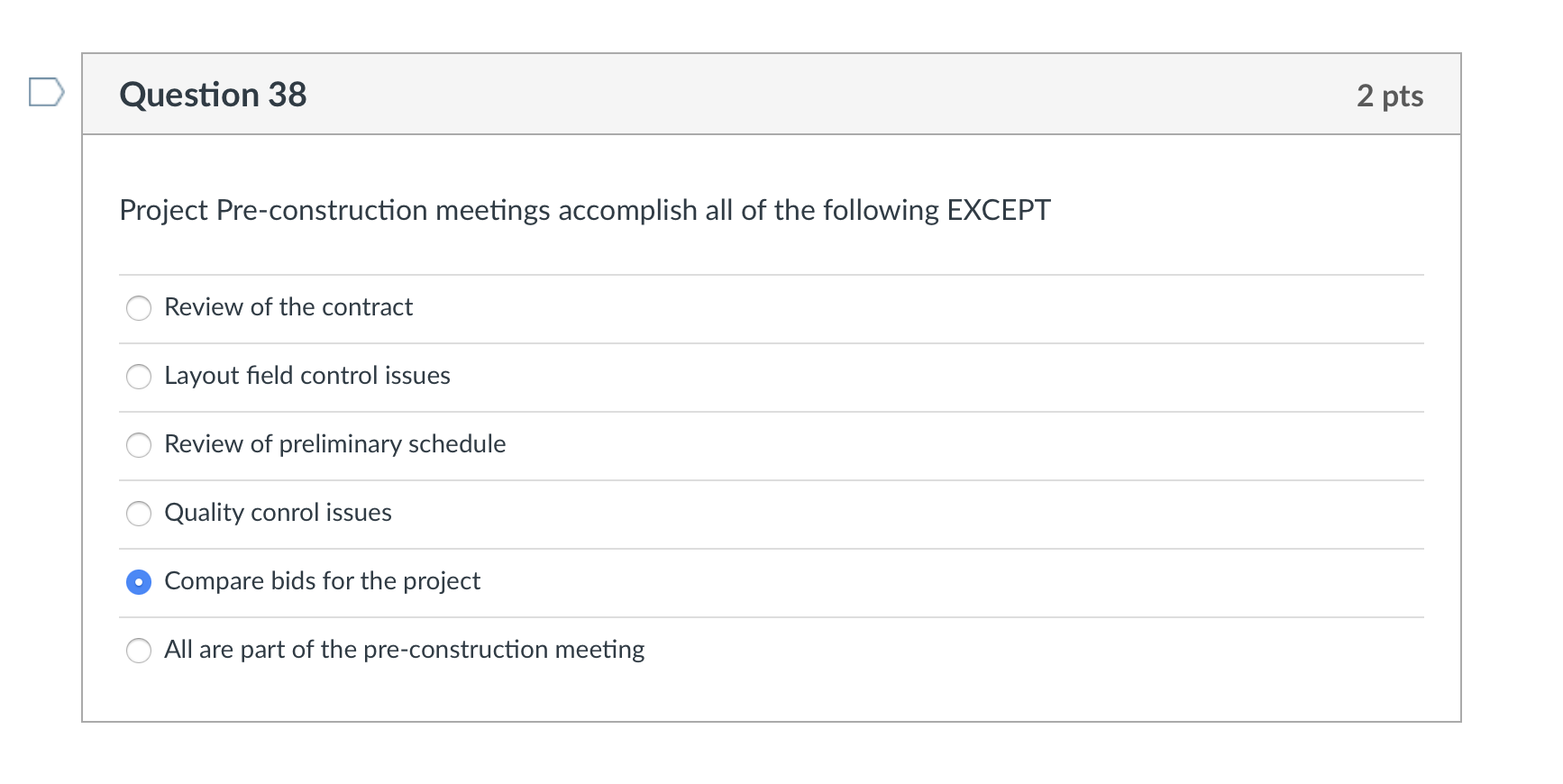Choose the 'Layout field control issues' radio button
The width and height of the screenshot is (1563, 784).
139,377
